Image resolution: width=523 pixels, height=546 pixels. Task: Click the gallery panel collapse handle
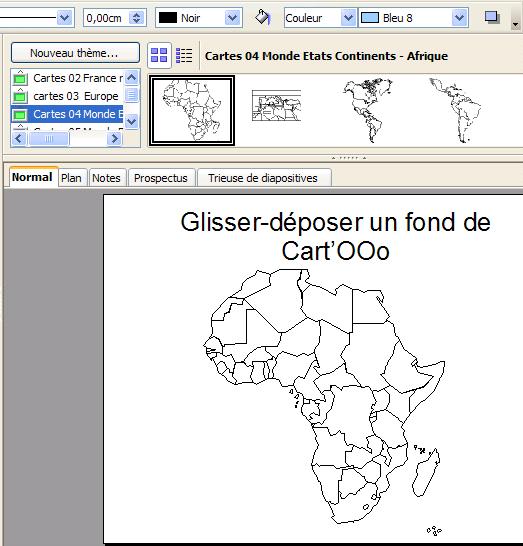(349, 158)
